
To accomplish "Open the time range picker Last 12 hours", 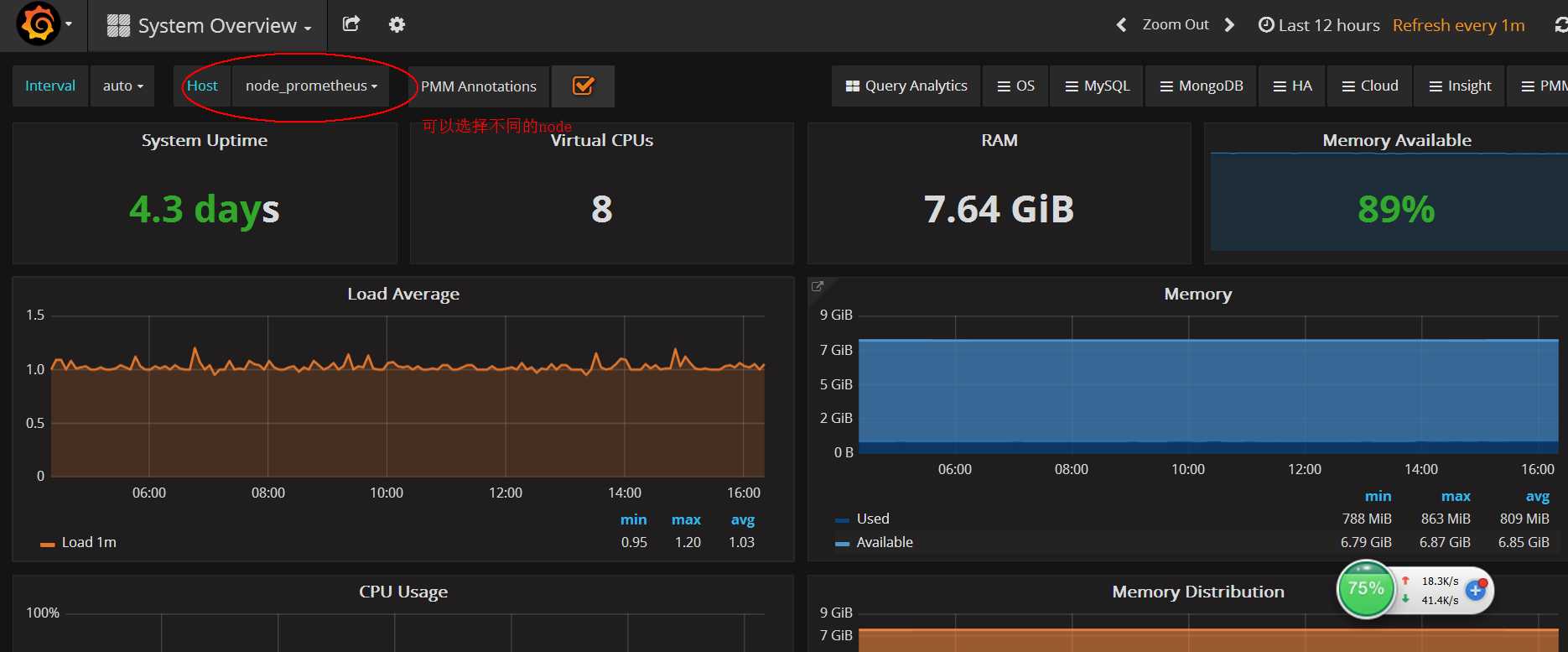I will [1319, 25].
